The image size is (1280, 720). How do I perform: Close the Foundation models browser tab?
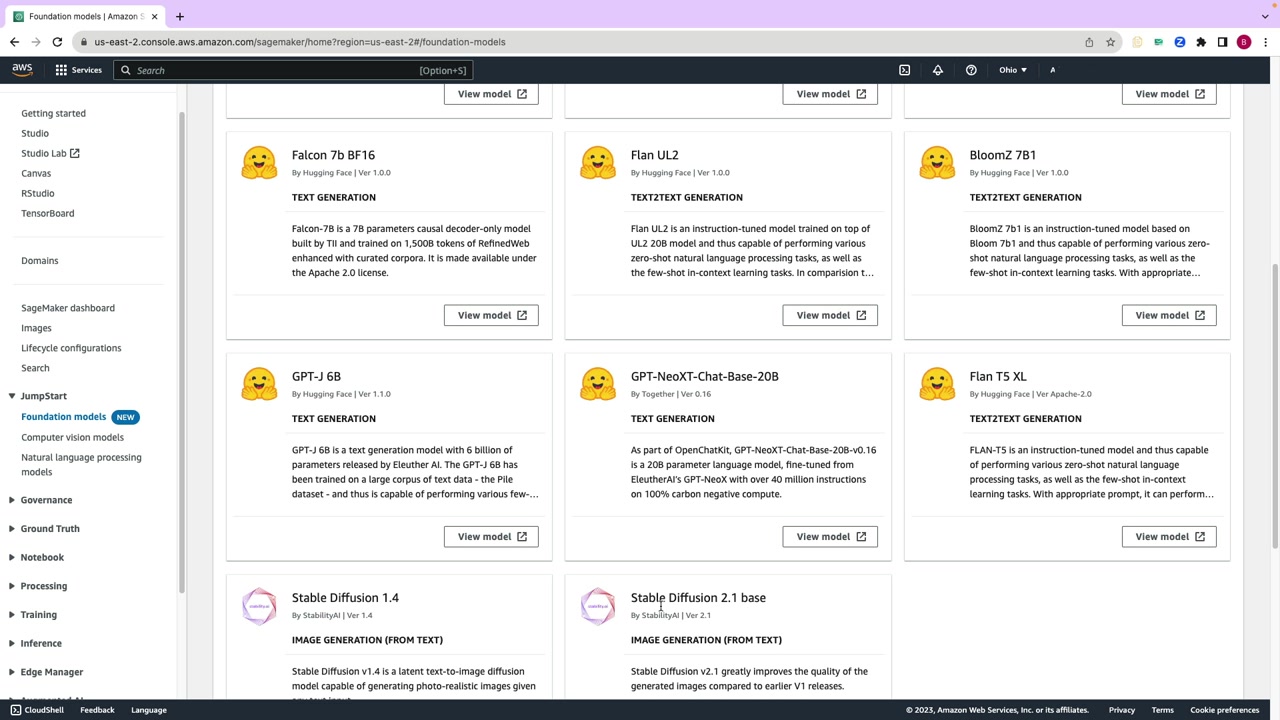pos(154,16)
